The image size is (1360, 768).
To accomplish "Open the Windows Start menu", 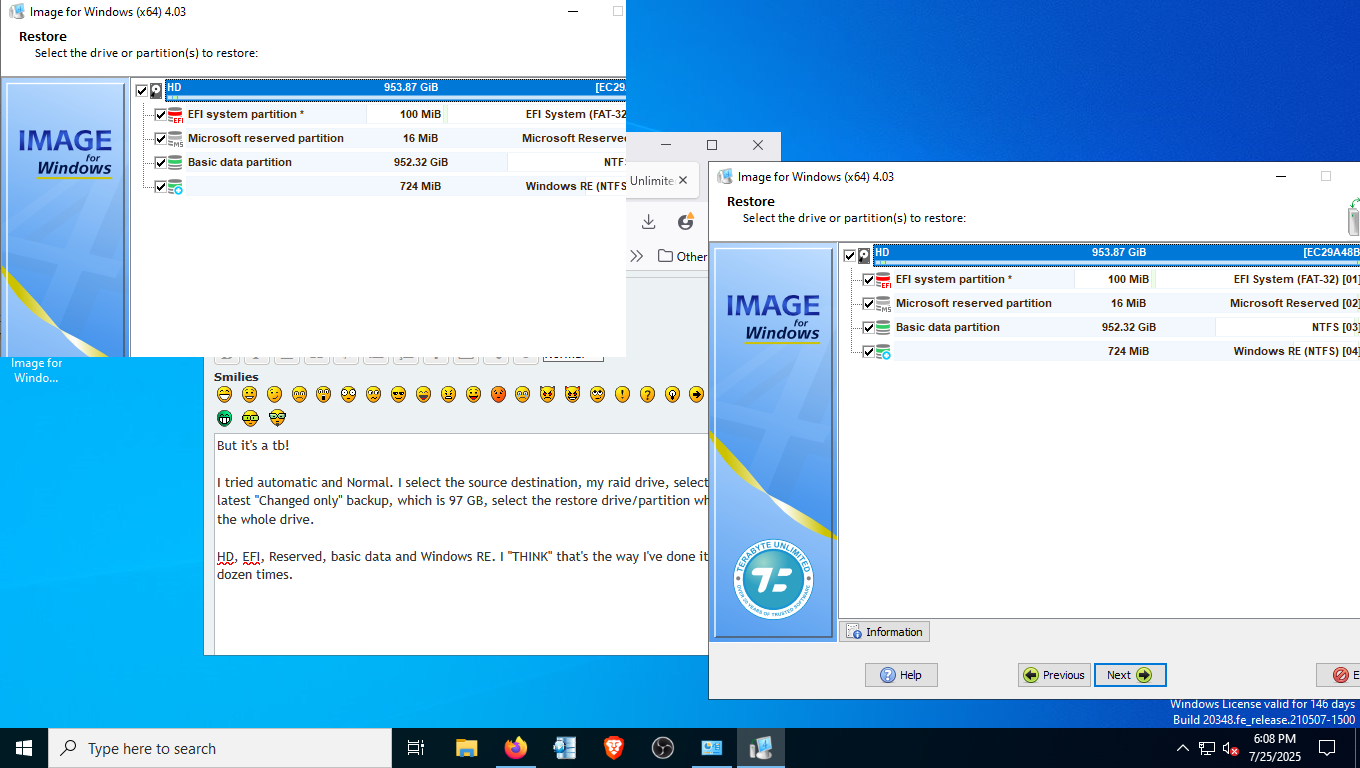I will [24, 748].
